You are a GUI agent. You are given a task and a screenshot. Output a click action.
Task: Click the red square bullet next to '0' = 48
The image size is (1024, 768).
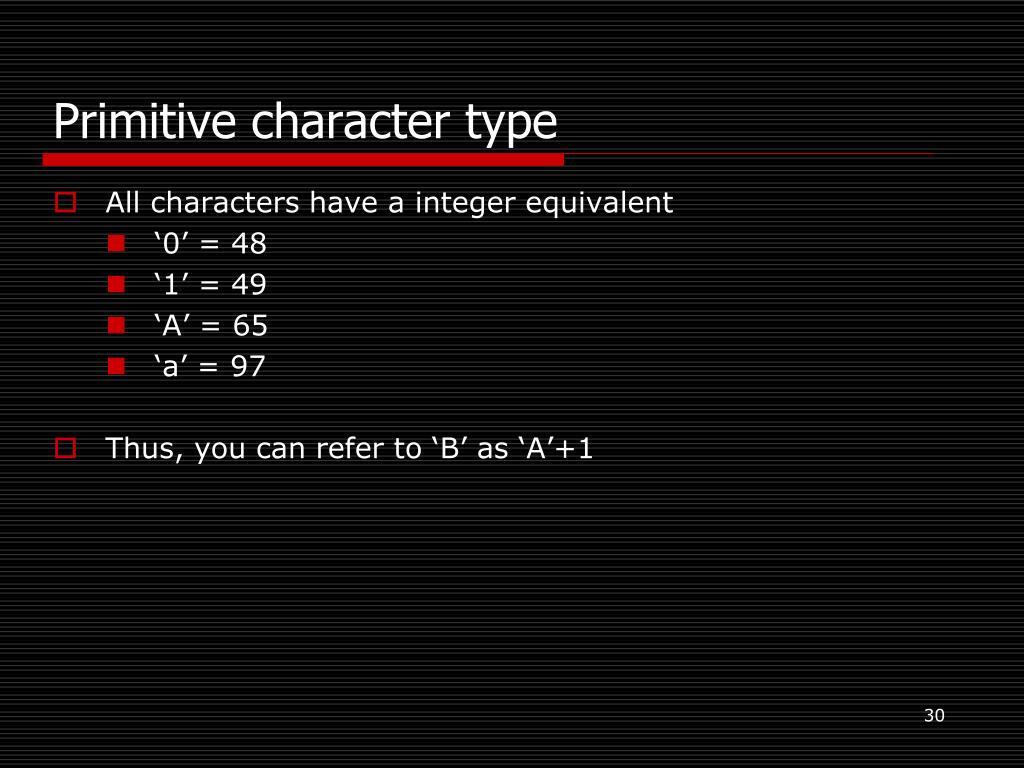[x=116, y=244]
